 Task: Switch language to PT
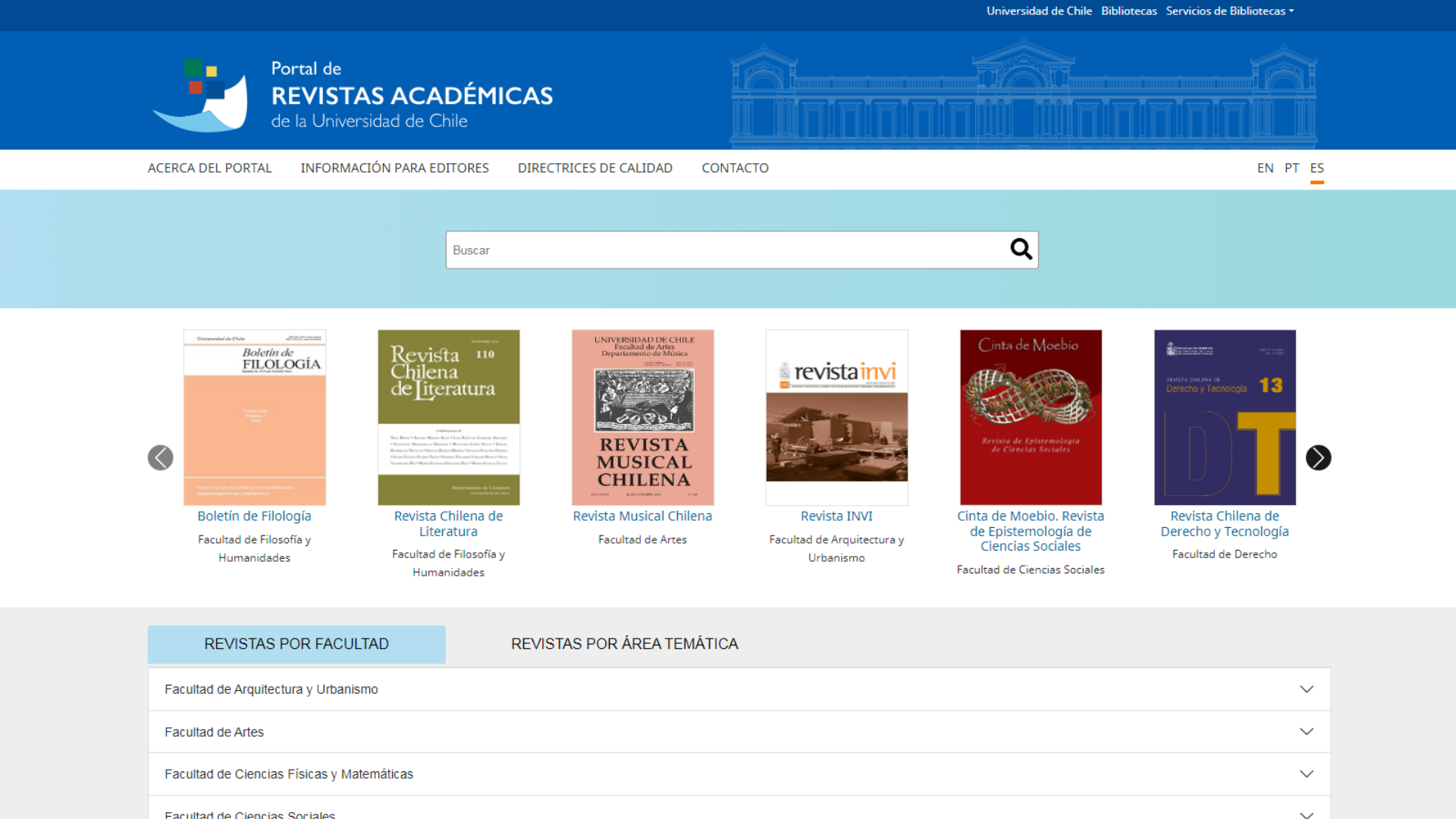tap(1291, 168)
